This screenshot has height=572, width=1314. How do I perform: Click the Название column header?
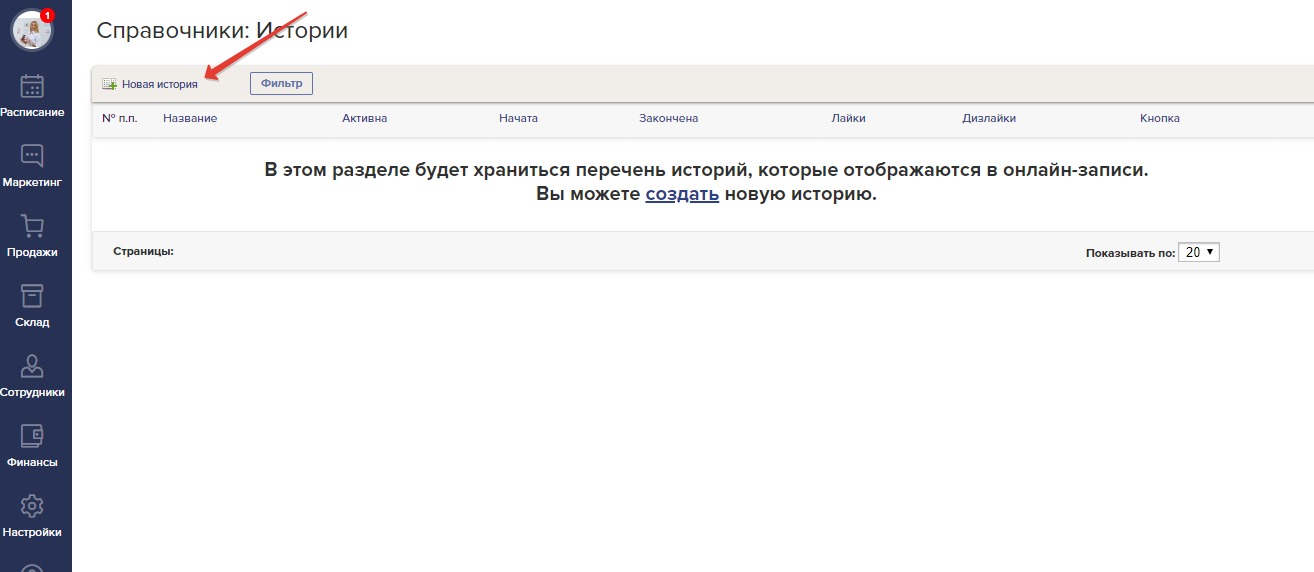(x=190, y=118)
